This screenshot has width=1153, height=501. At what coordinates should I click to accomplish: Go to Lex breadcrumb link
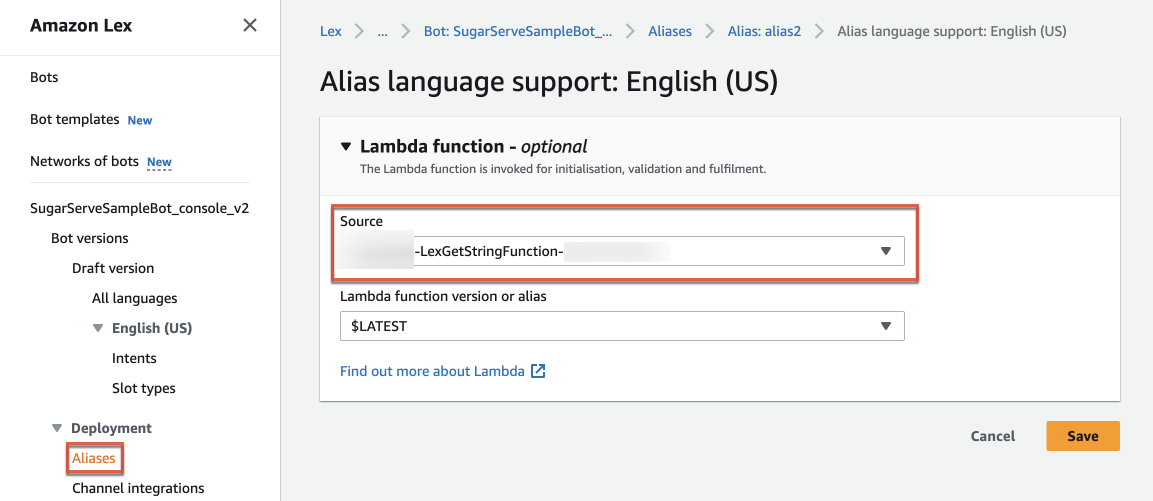(331, 32)
